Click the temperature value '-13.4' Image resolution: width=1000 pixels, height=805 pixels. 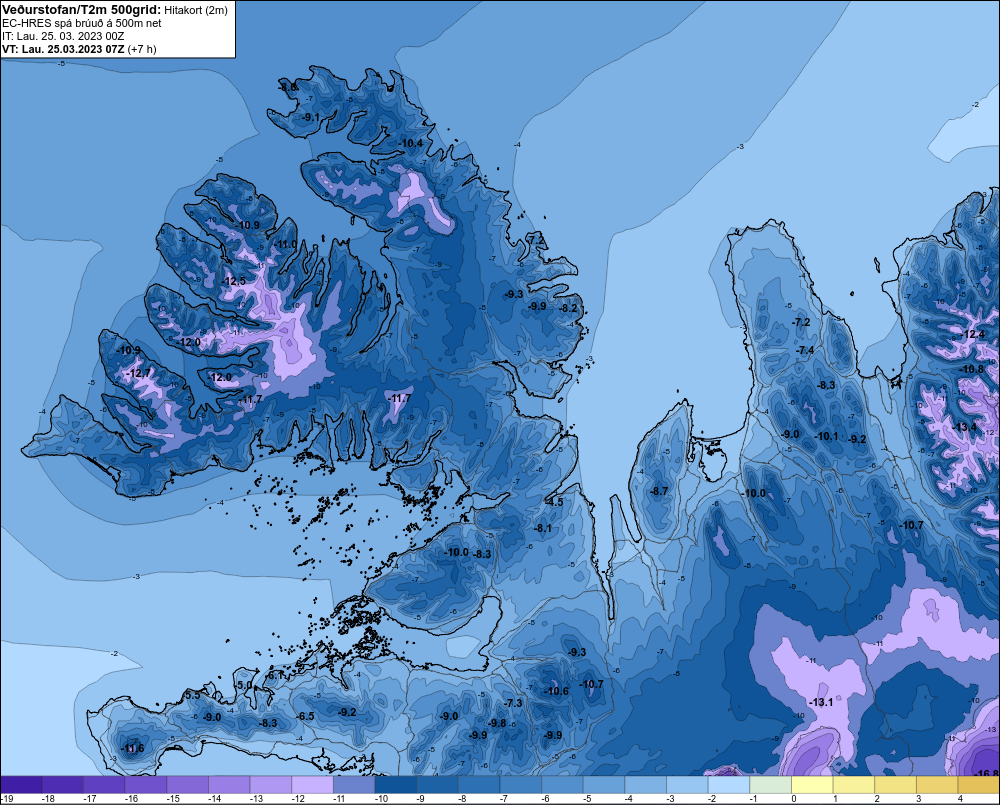[x=964, y=427]
